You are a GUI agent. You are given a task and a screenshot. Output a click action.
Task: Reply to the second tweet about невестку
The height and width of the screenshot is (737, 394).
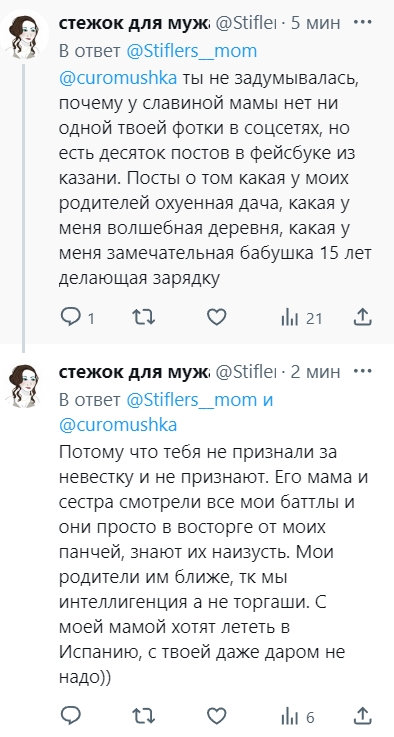(71, 716)
